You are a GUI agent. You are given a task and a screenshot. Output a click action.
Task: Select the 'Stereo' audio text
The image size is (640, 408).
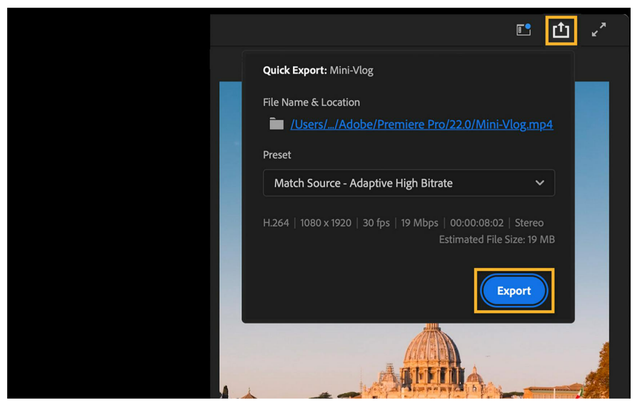pos(529,223)
